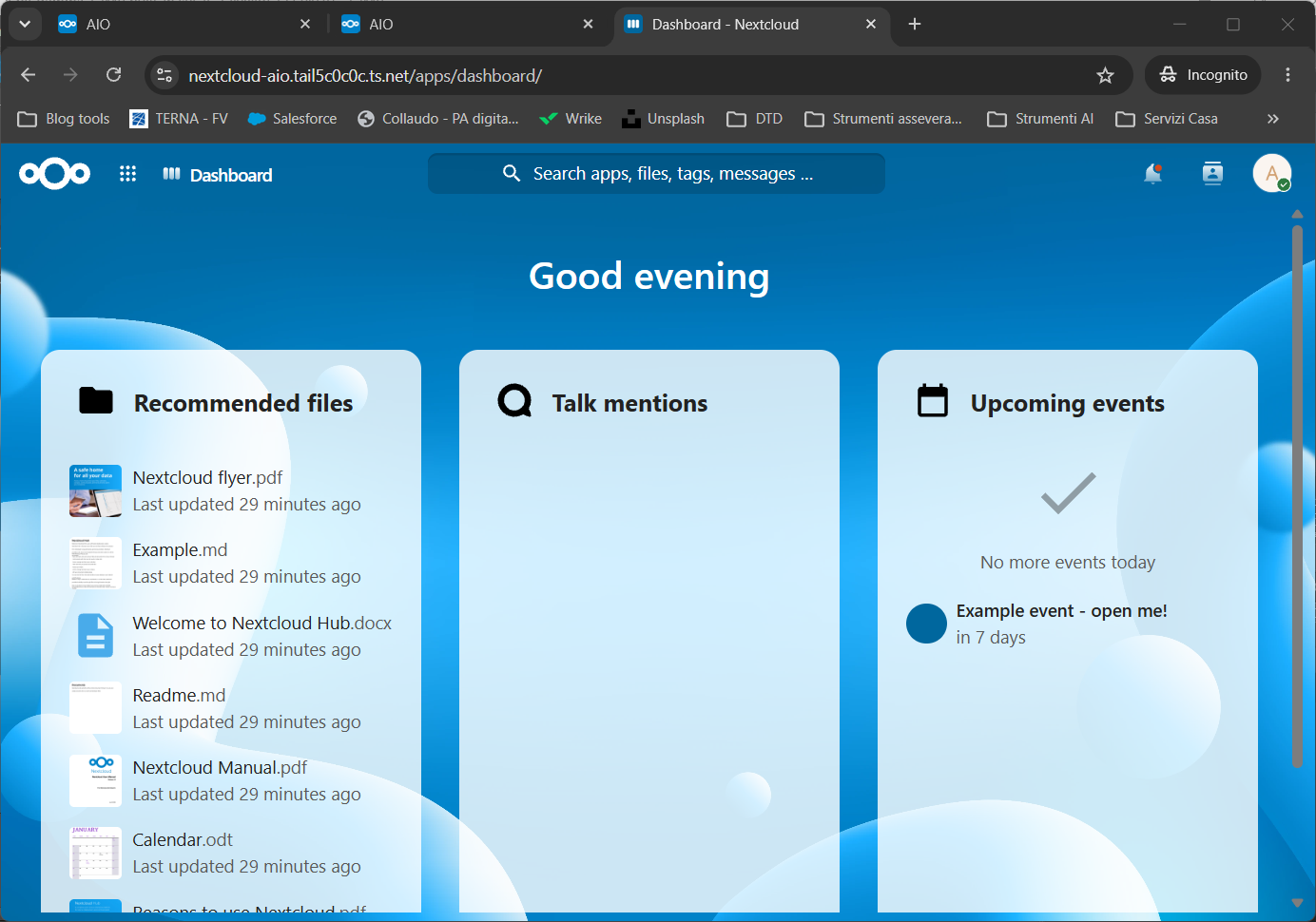Open Nextcloud flyer.pdf

231,490
